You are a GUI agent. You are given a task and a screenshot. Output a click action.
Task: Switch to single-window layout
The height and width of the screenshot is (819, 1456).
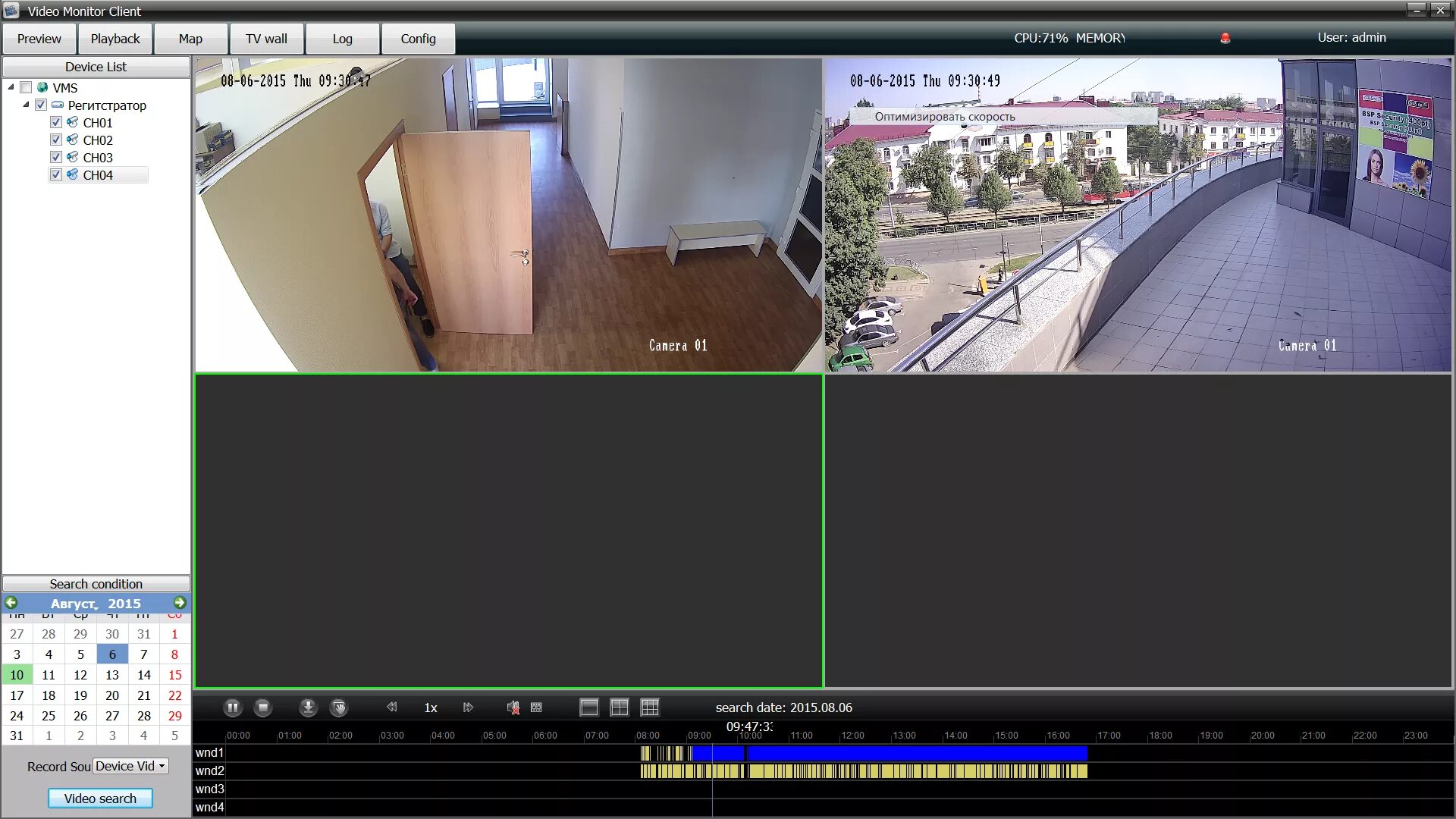point(589,708)
